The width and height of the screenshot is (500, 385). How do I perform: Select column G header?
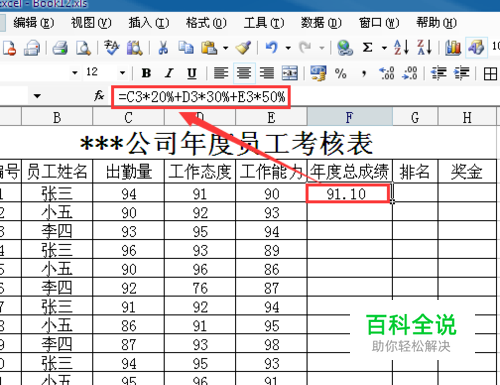[415, 117]
